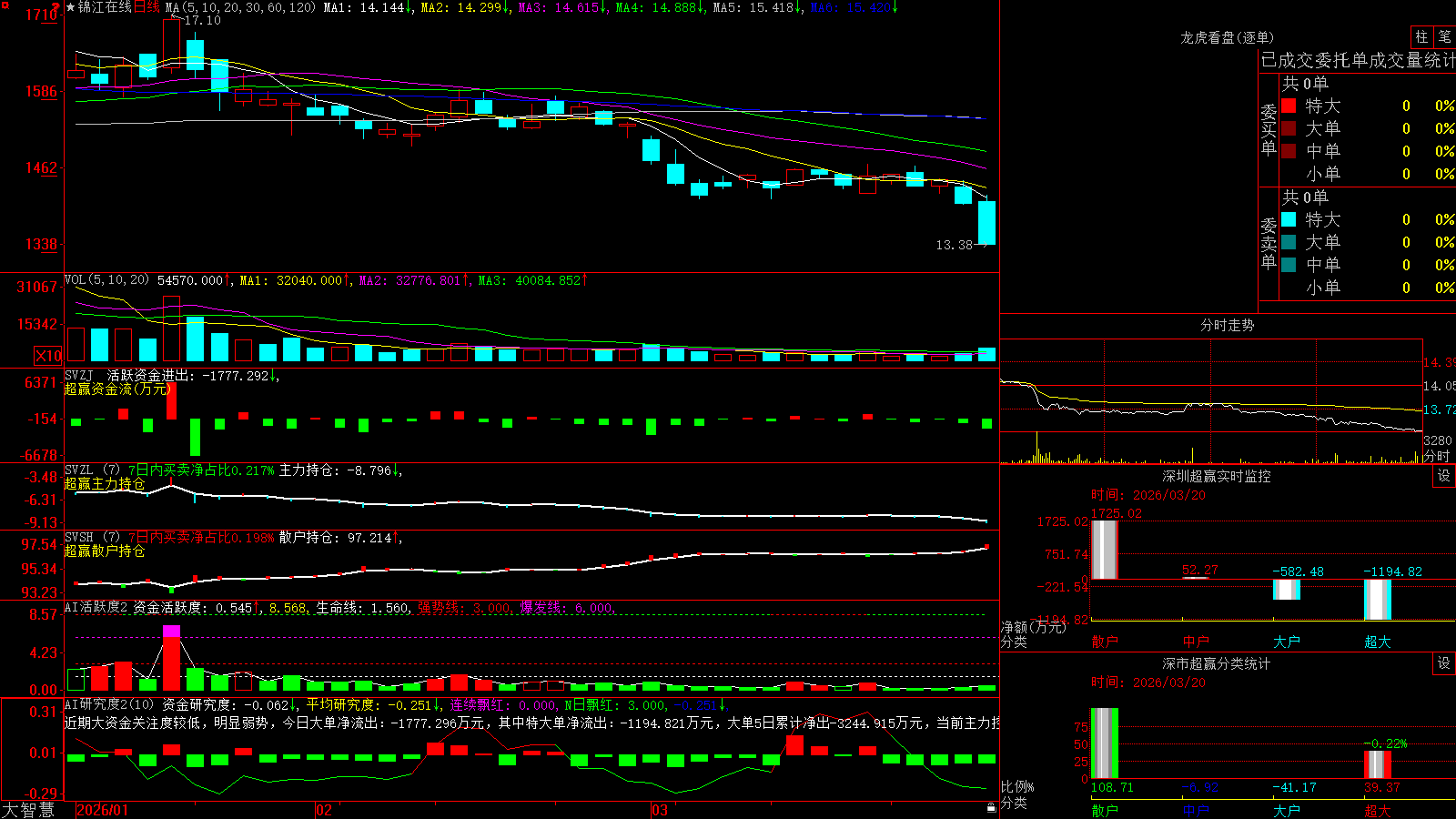Click the 日线 period label
The height and width of the screenshot is (819, 1456).
(147, 7)
